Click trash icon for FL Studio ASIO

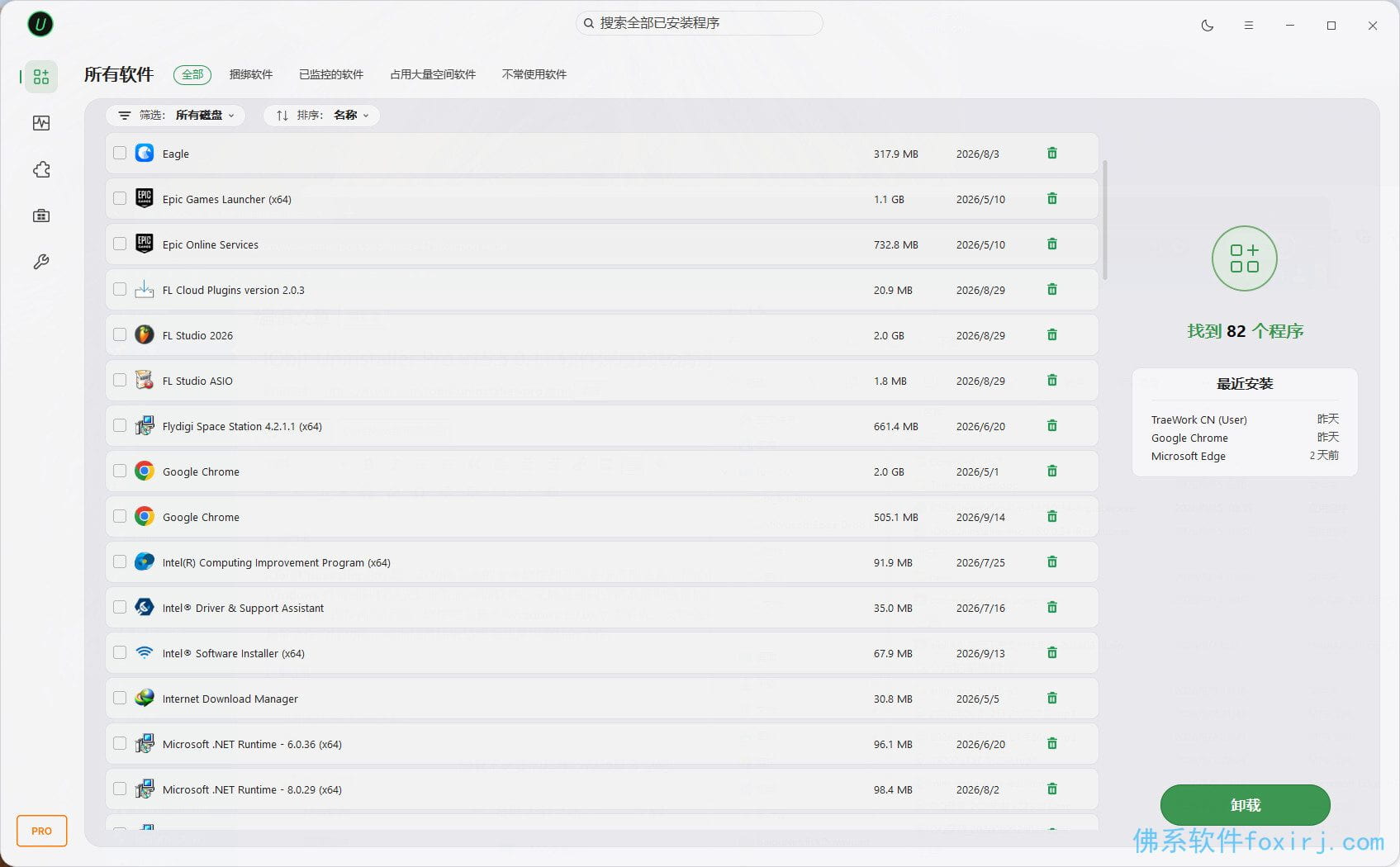coord(1052,380)
